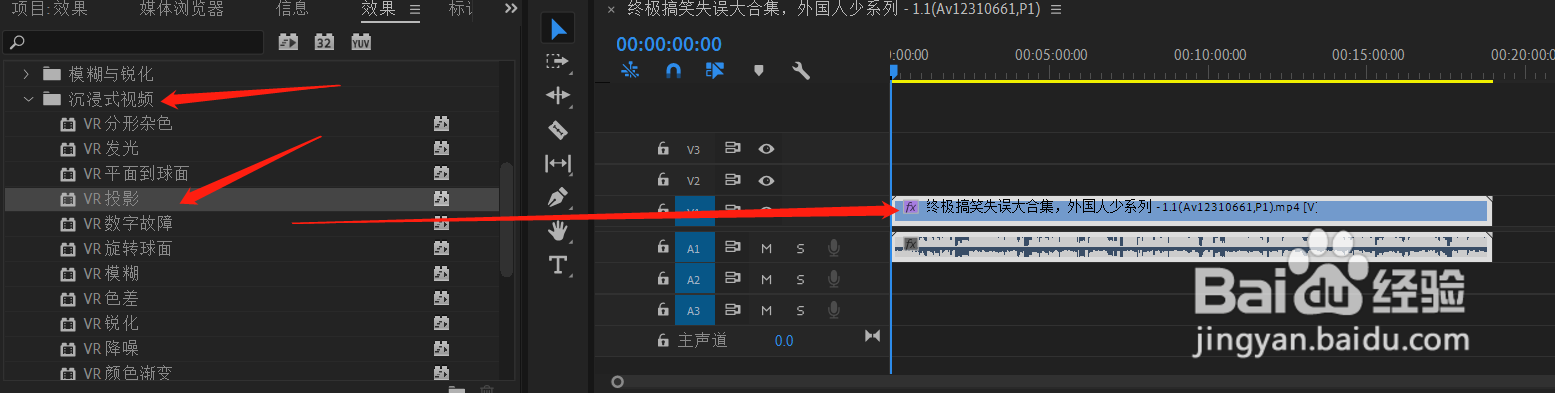The height and width of the screenshot is (393, 1555).
Task: Click the 00:00:00:00 playhead timecode
Action: [669, 44]
